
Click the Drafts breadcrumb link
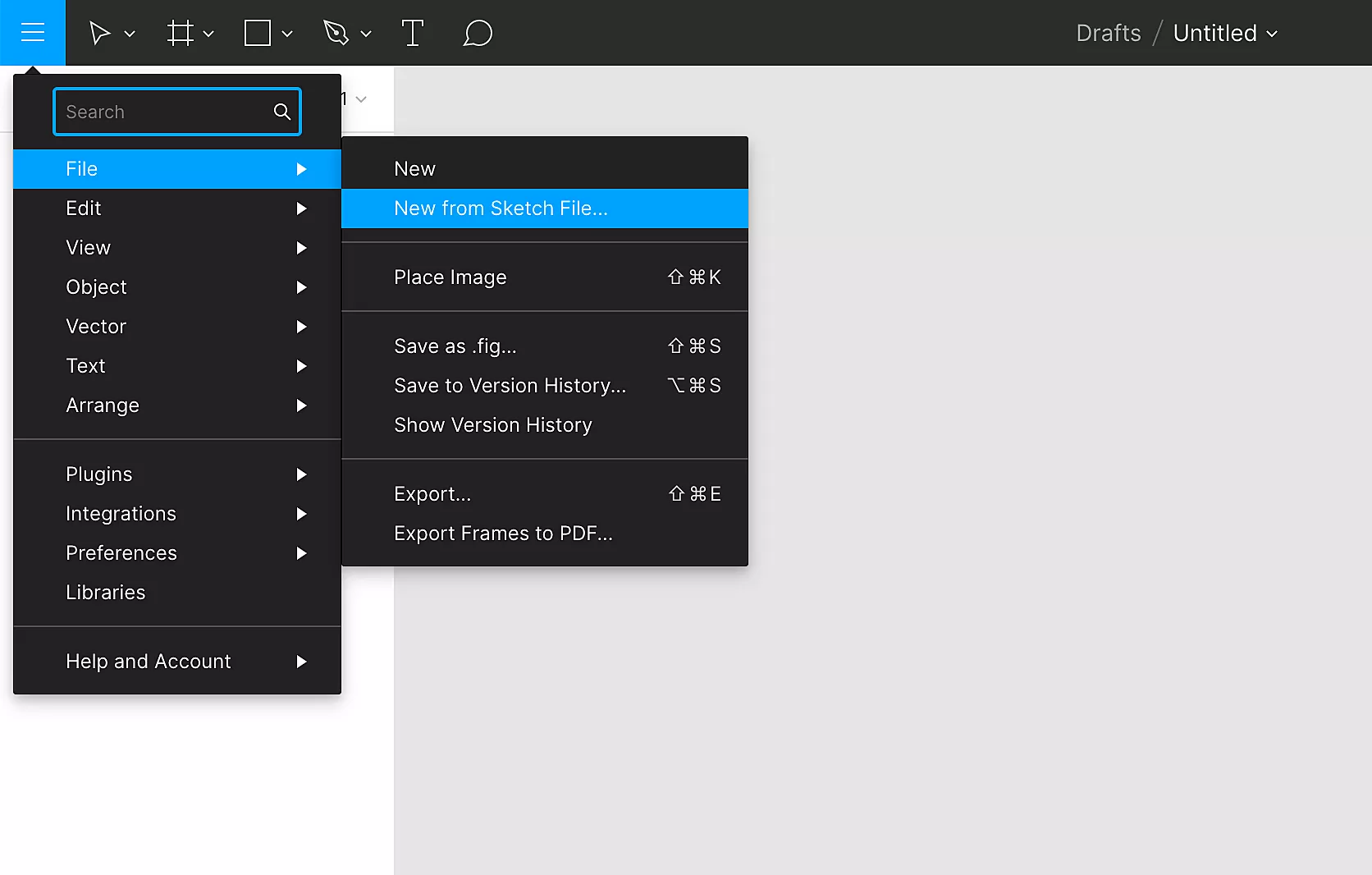click(1108, 34)
